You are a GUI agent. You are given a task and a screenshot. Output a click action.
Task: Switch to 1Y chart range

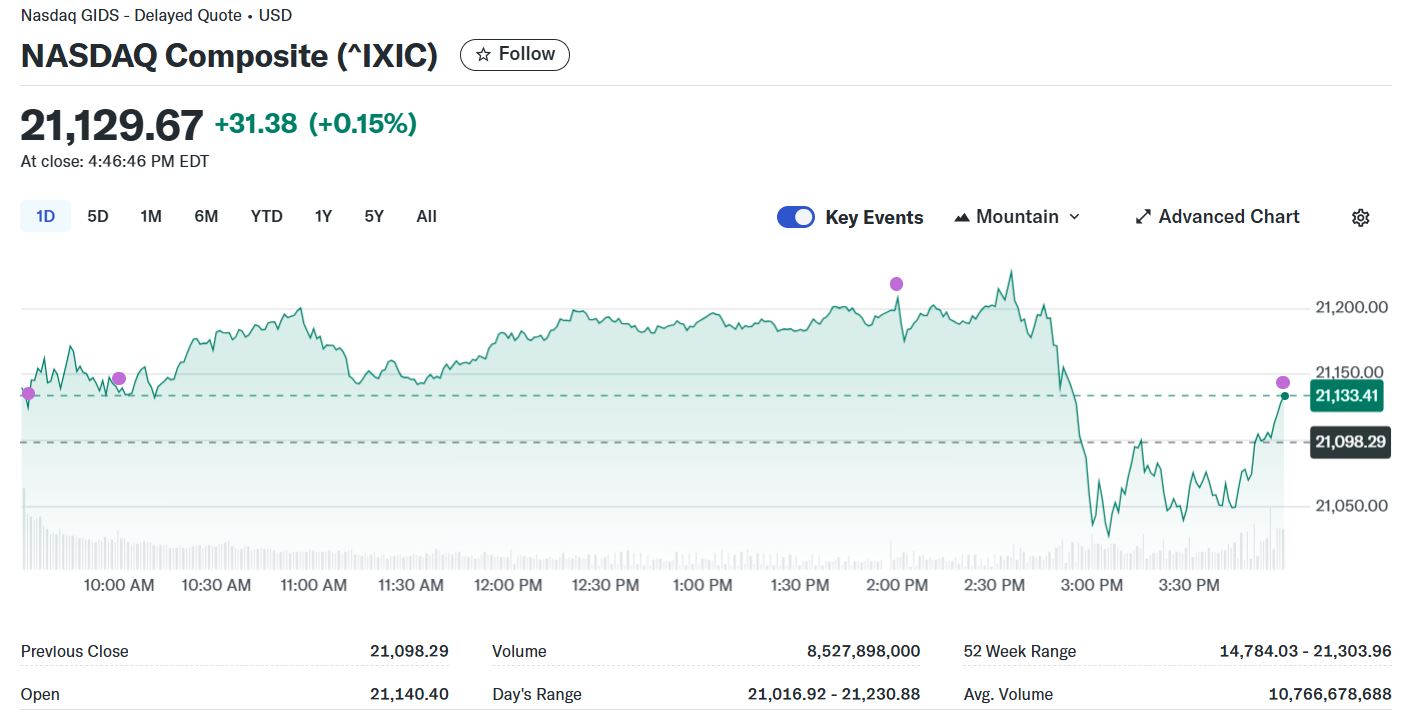point(323,216)
